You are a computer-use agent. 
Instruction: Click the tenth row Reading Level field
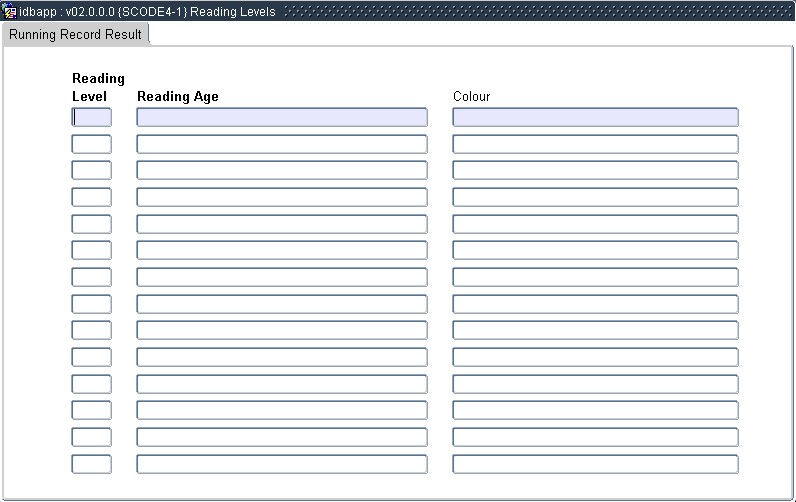point(92,357)
